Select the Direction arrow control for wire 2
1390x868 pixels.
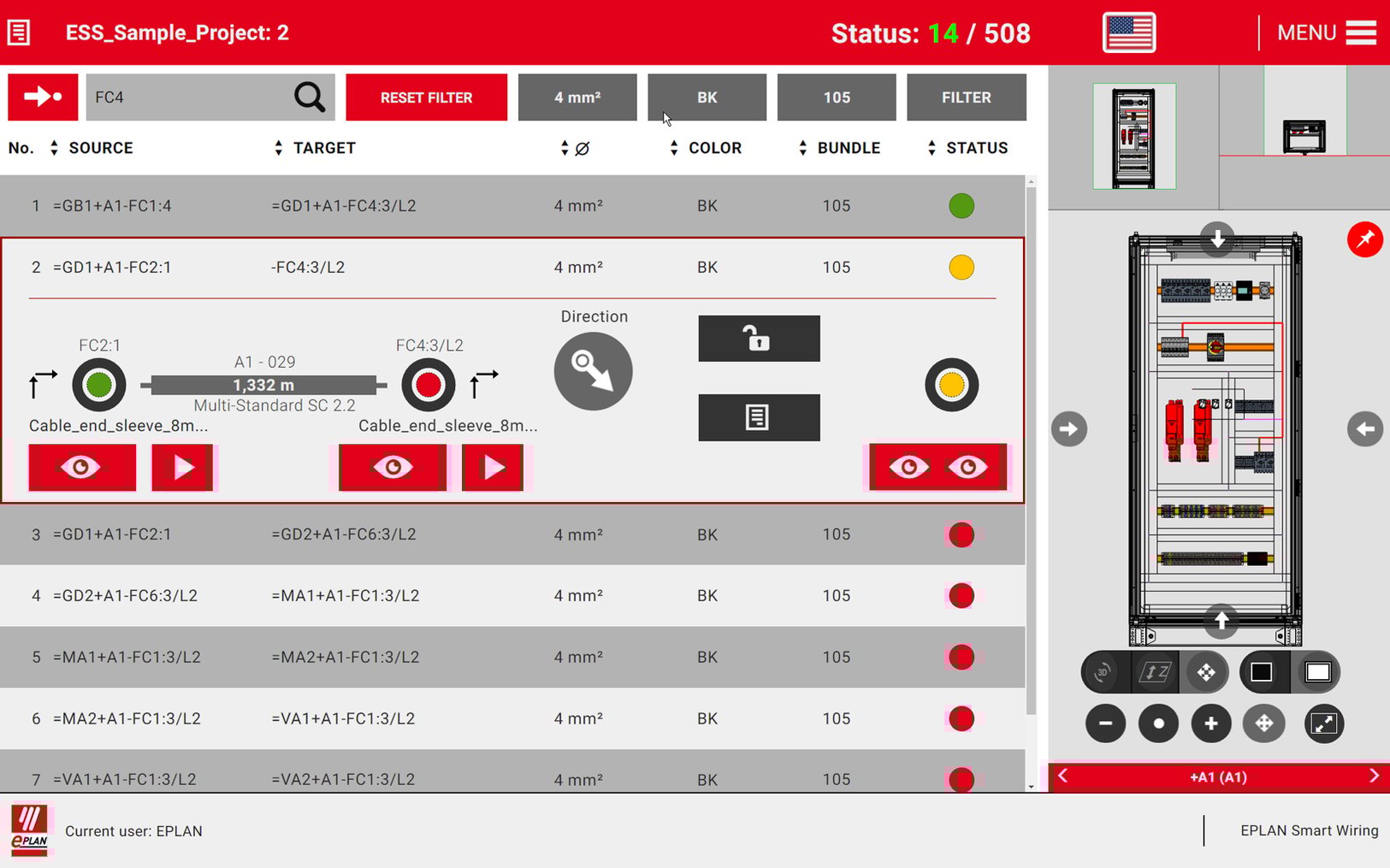(x=593, y=371)
